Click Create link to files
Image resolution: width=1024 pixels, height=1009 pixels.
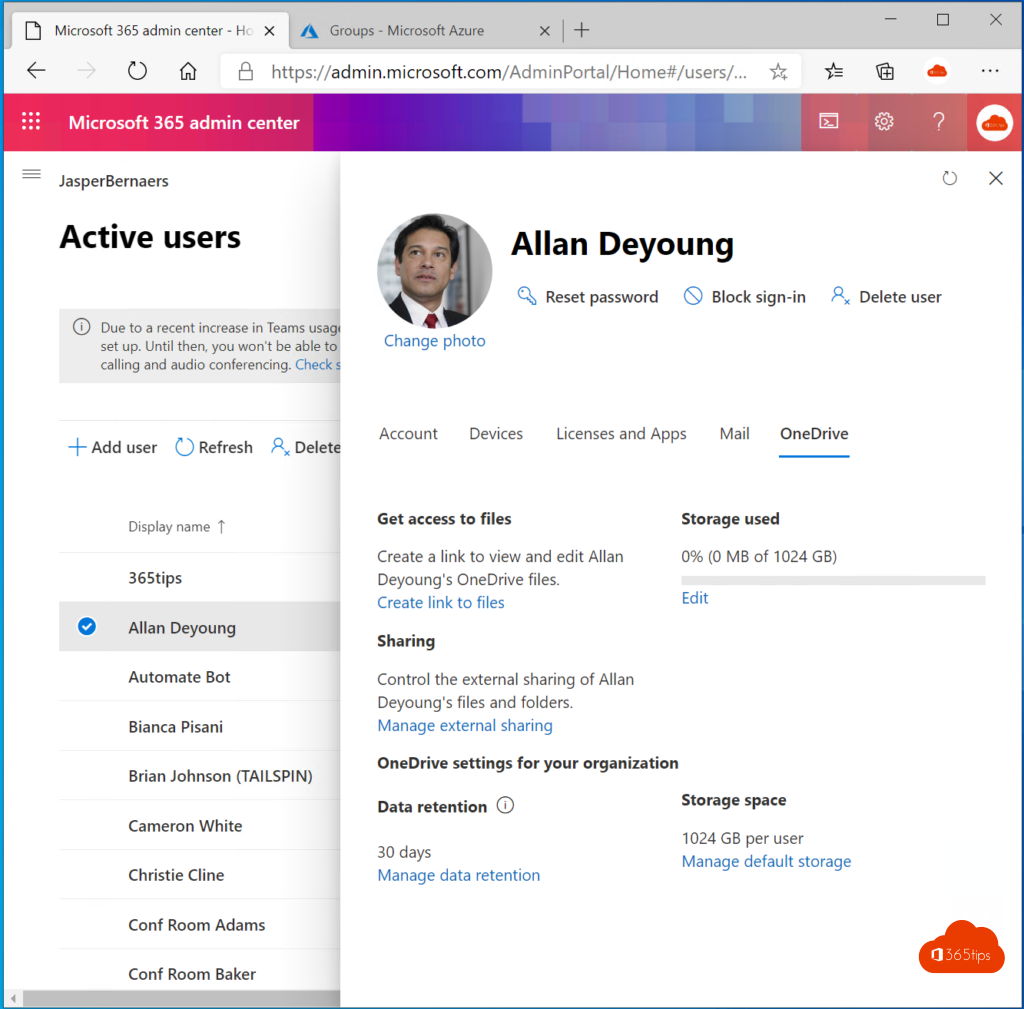440,603
